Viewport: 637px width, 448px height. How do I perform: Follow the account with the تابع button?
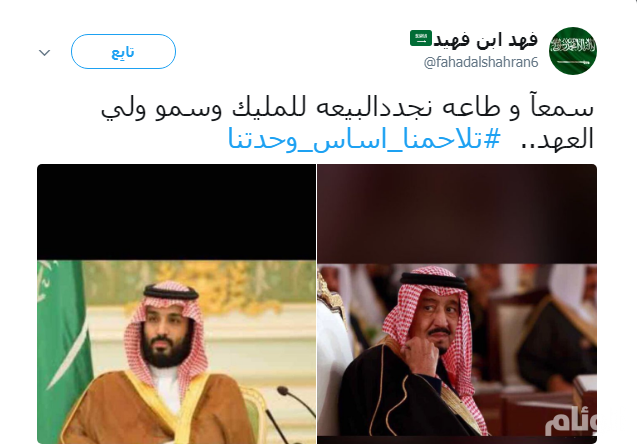[x=123, y=52]
